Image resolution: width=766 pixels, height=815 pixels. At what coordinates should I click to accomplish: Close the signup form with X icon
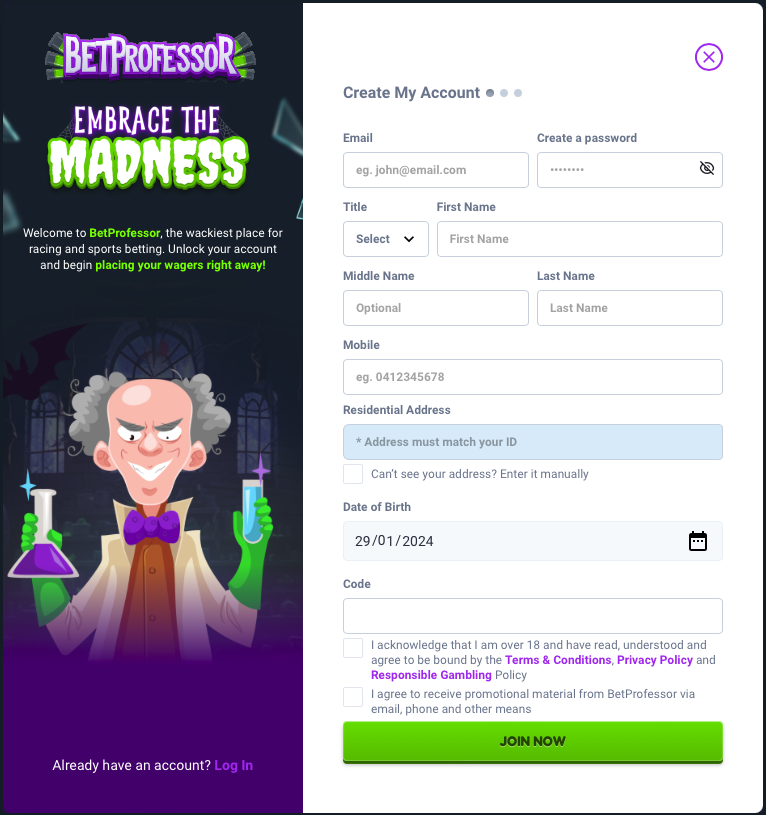coord(708,57)
